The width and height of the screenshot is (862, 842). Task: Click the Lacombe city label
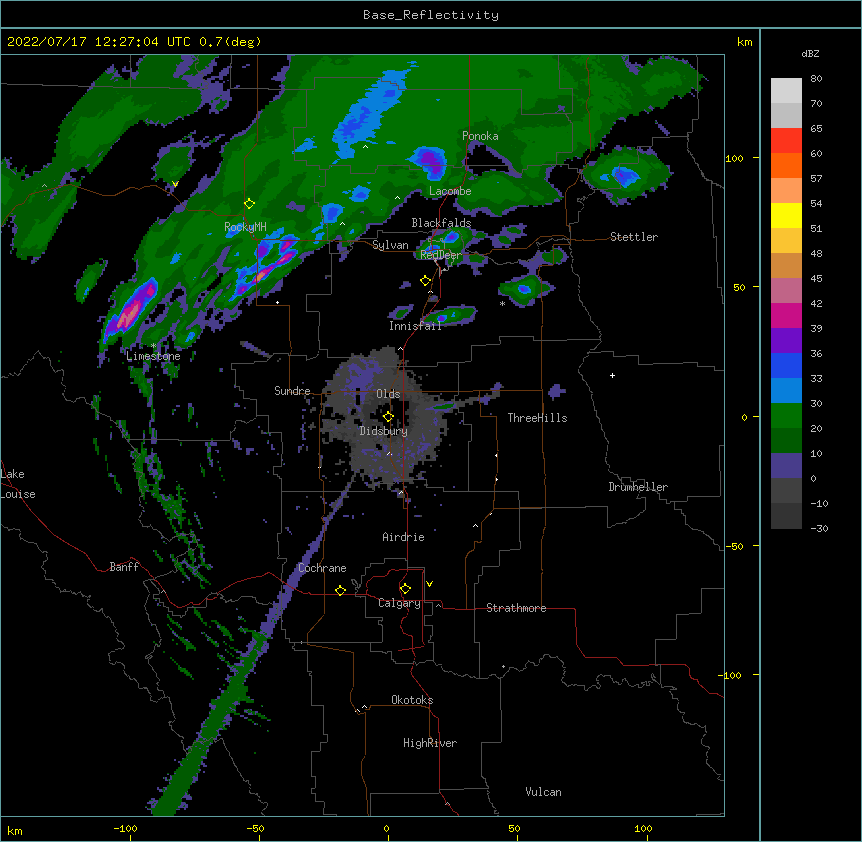pyautogui.click(x=450, y=191)
